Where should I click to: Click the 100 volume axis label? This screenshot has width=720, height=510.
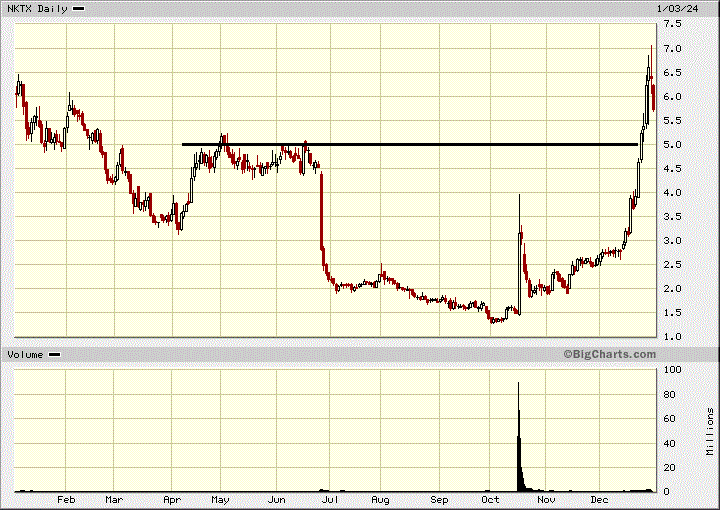click(673, 370)
